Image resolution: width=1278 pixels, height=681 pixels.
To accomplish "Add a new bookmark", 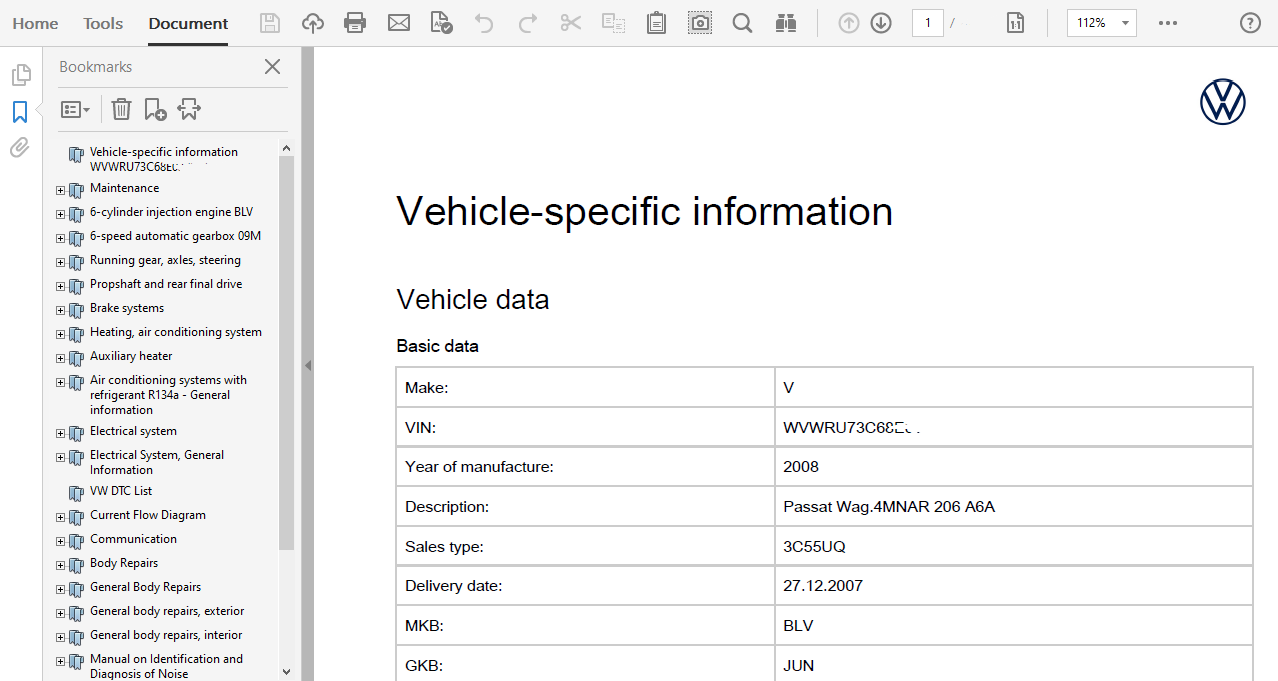I will point(155,109).
